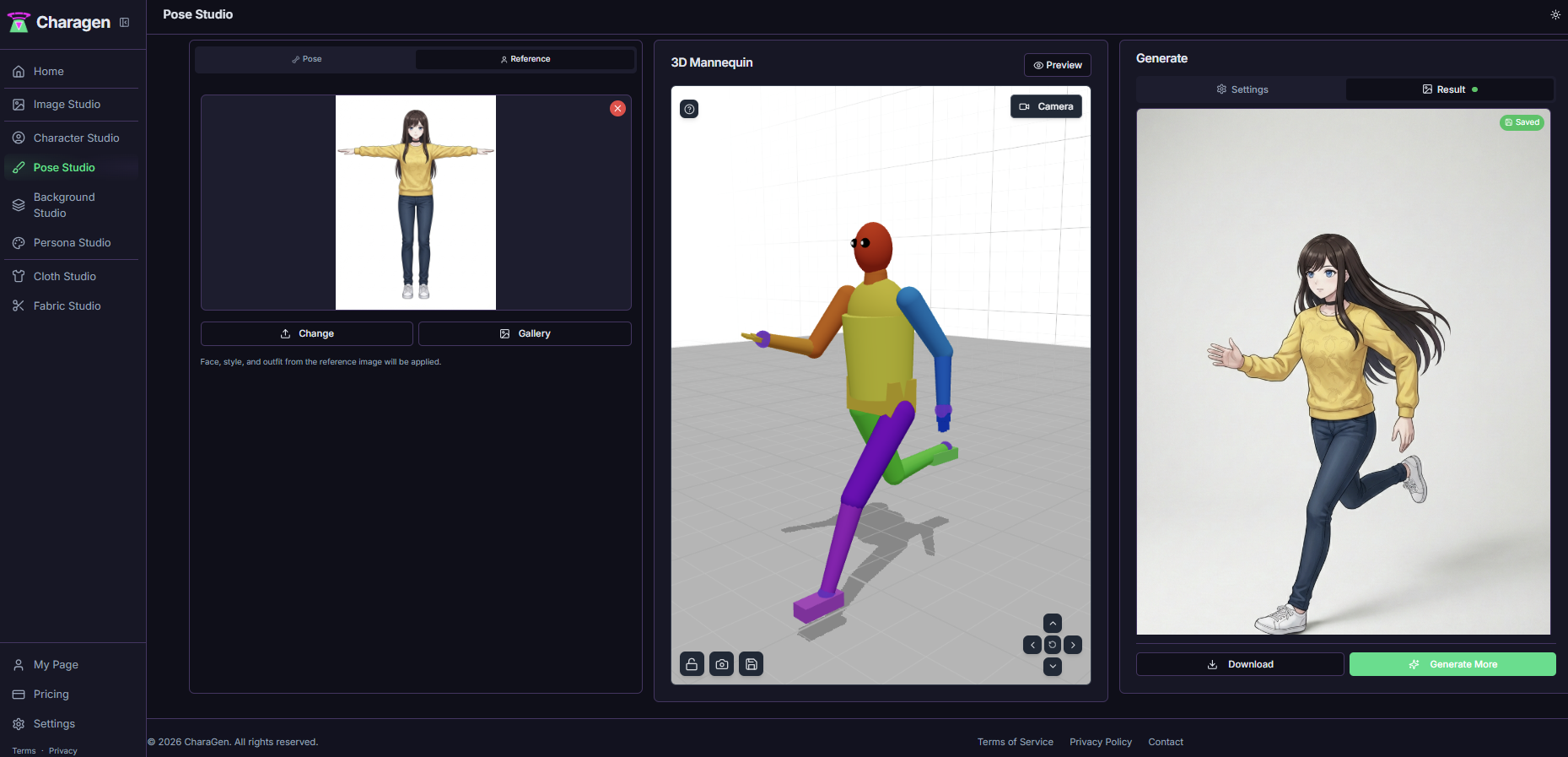Toggle the light/dark theme sun icon
1568x757 pixels.
(x=1555, y=14)
